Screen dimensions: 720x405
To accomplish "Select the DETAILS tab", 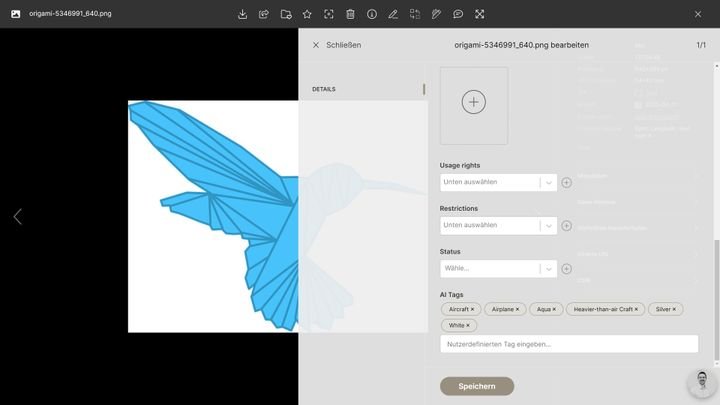I will tap(324, 89).
